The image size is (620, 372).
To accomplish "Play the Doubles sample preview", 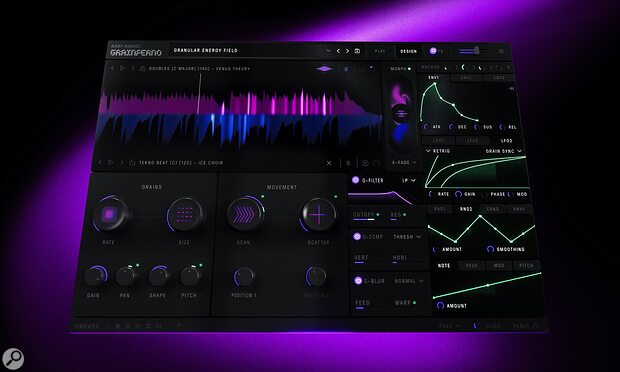I will coord(123,68).
